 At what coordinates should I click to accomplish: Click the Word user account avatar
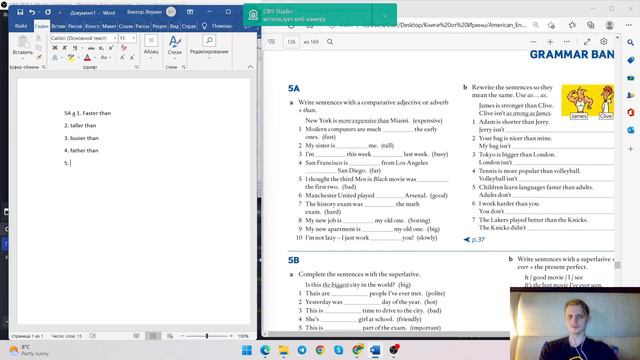coord(171,12)
